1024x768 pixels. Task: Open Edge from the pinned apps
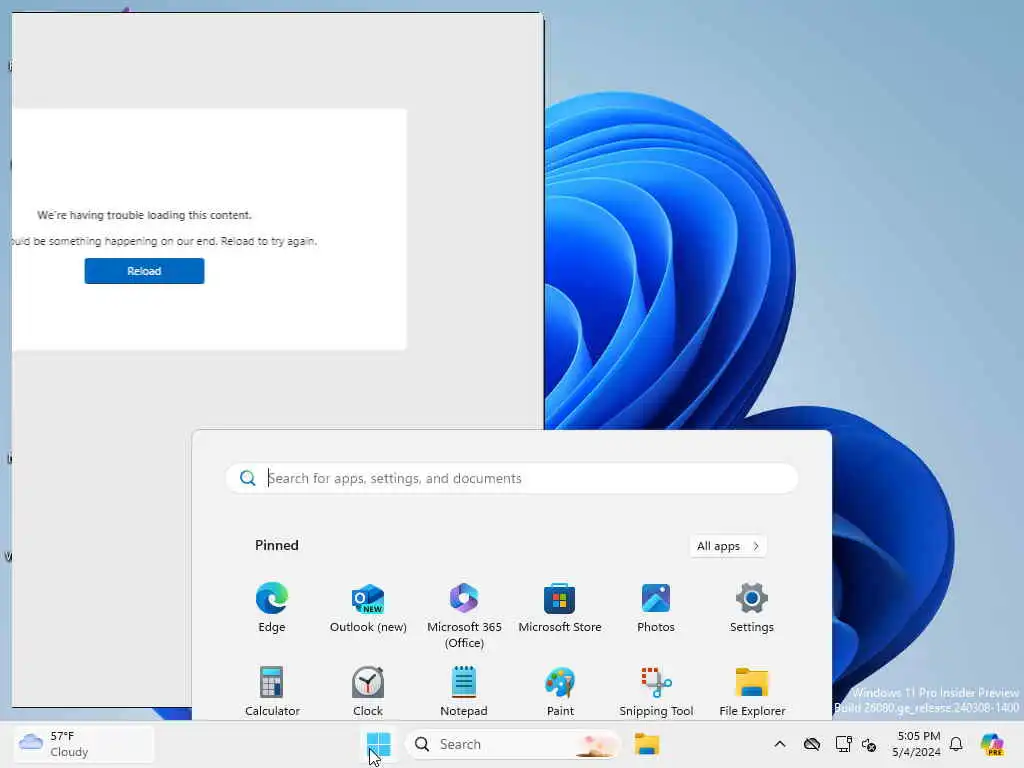pyautogui.click(x=272, y=607)
